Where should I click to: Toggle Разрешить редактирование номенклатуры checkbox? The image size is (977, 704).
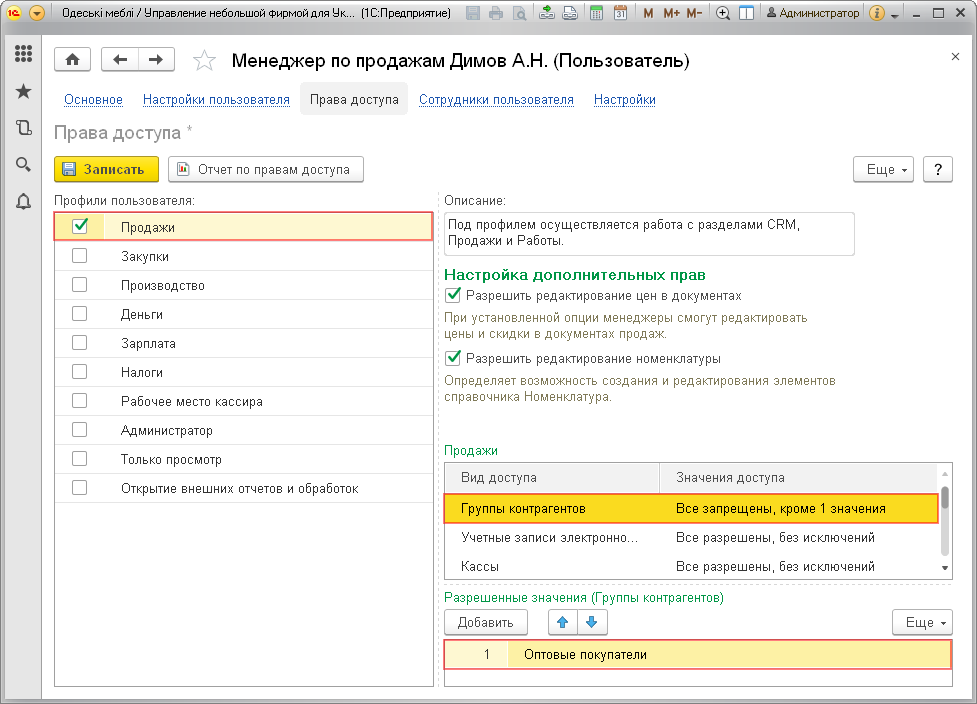click(x=454, y=358)
